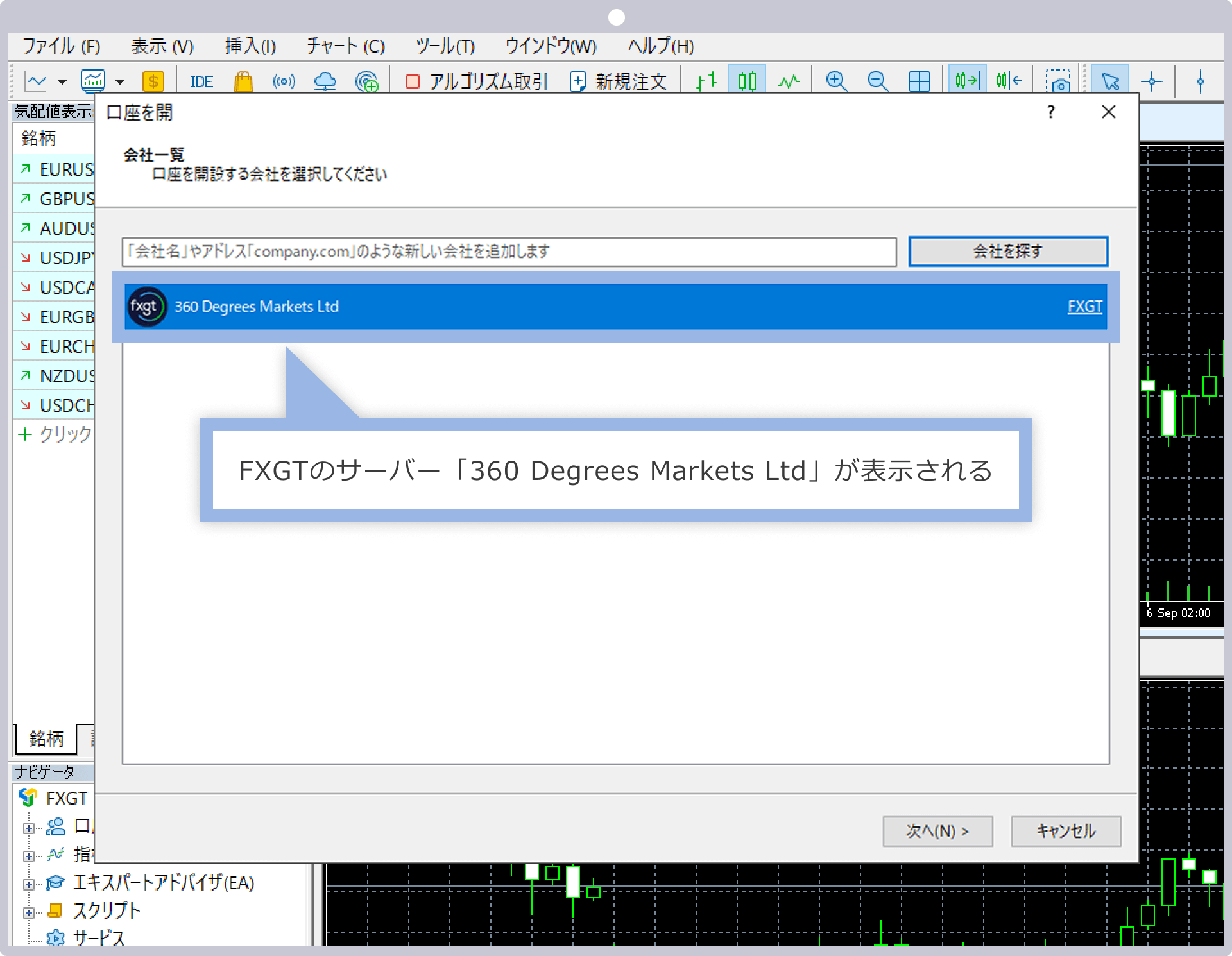Viewport: 1232px width, 956px height.
Task: Switch chart to line chart icon
Action: coord(789,81)
